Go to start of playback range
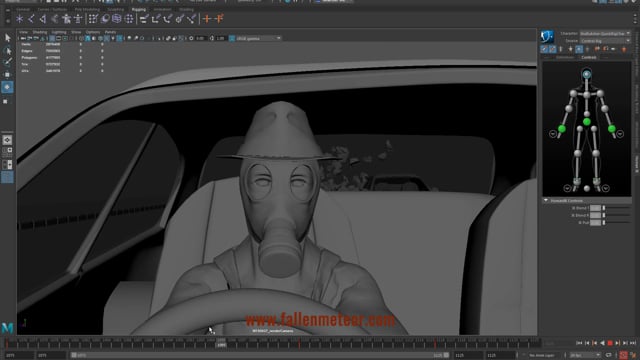640x360 pixels. click(579, 343)
